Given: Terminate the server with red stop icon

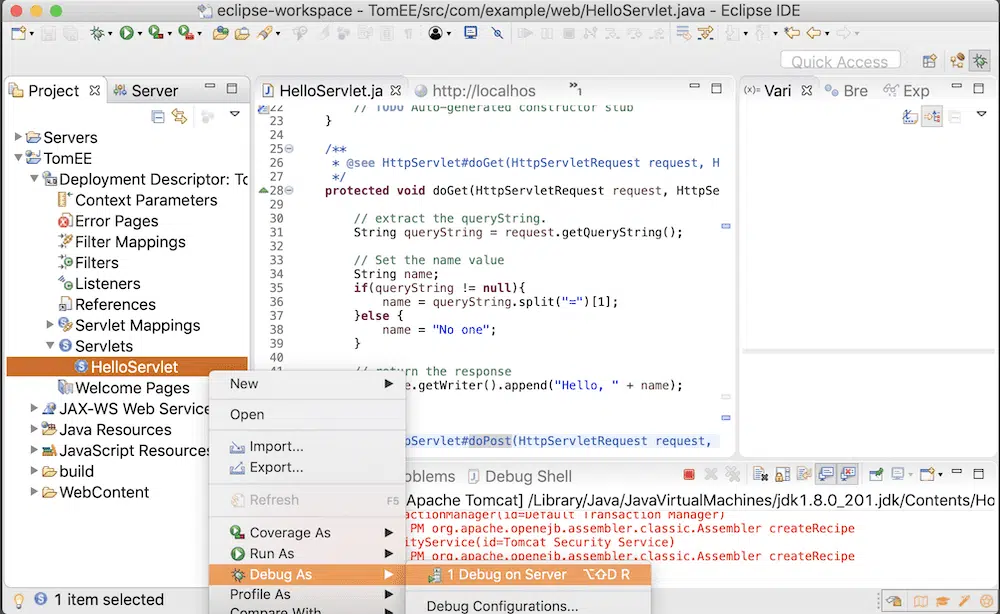Looking at the screenshot, I should tap(689, 475).
